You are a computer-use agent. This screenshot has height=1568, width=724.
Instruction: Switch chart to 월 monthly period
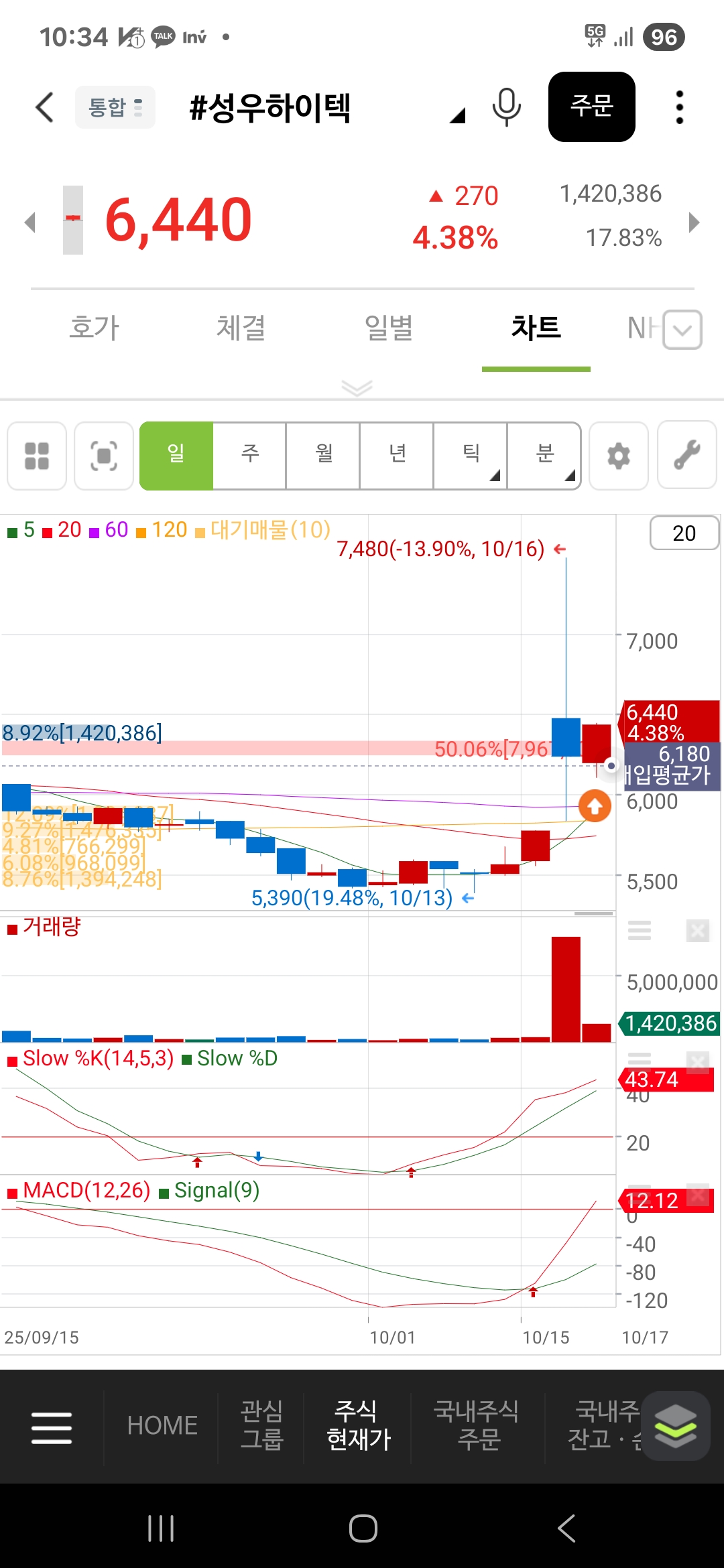(x=323, y=456)
